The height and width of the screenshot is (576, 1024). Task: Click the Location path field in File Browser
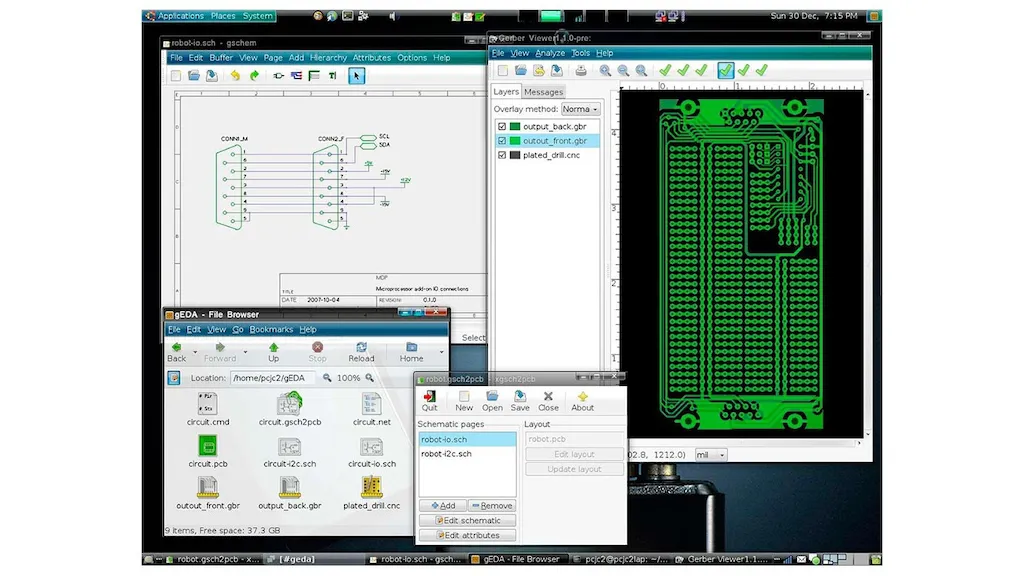273,378
